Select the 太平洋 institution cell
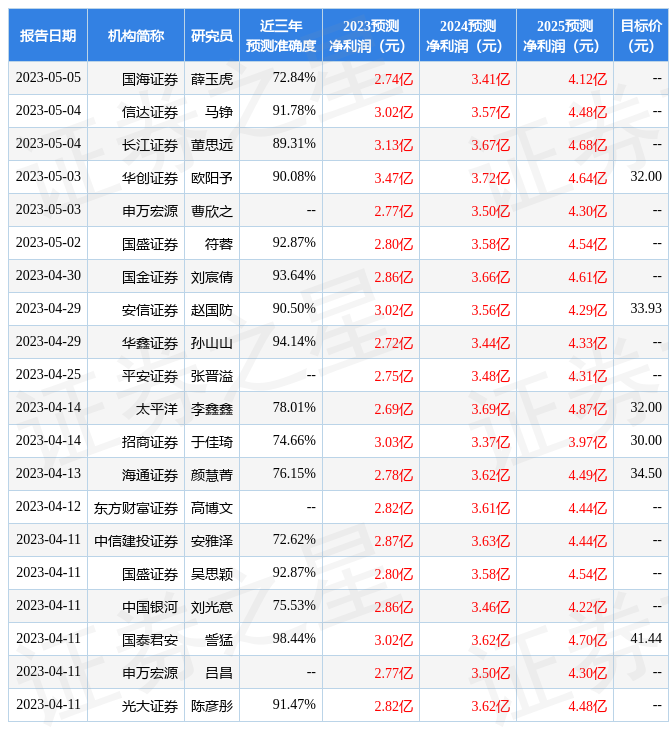 [135, 409]
